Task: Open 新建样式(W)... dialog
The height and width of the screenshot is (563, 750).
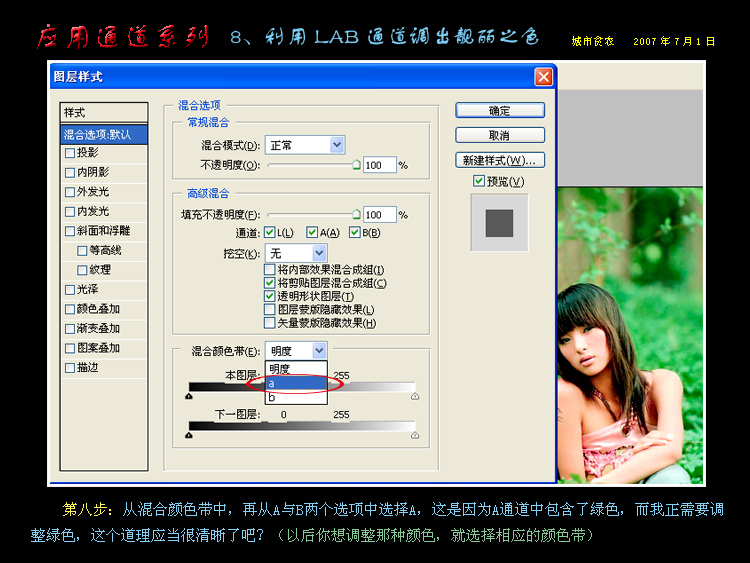Action: (x=500, y=160)
